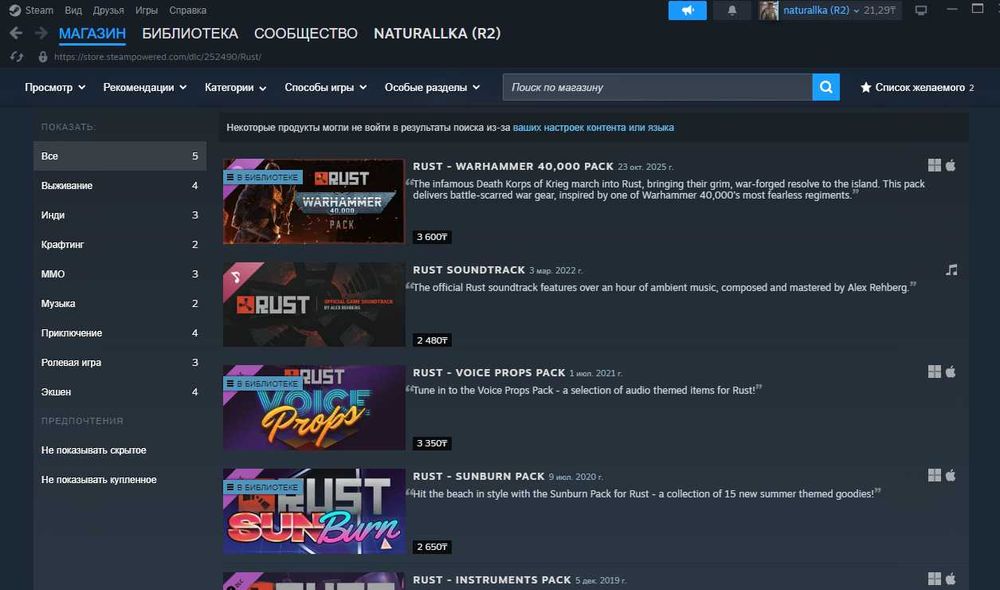This screenshot has width=1000, height=590.
Task: Go back with the left arrow
Action: 16,33
